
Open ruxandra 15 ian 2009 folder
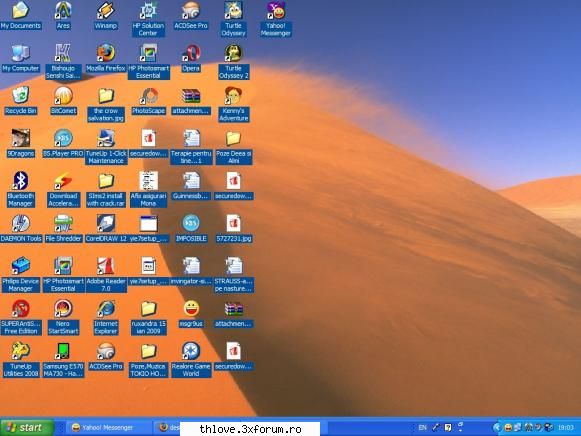click(148, 317)
